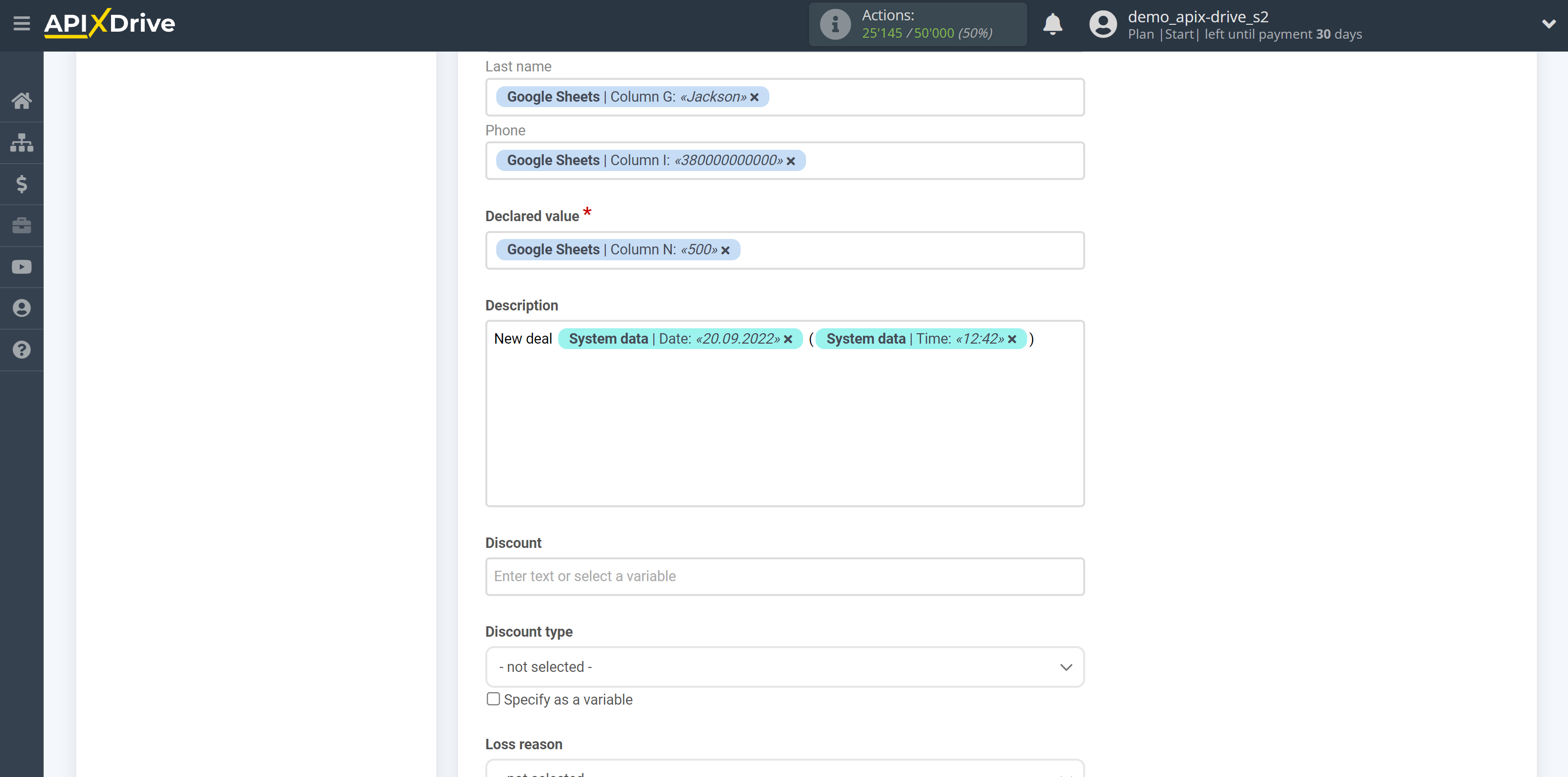Click the Actions usage info button
The width and height of the screenshot is (1568, 777).
tap(833, 24)
